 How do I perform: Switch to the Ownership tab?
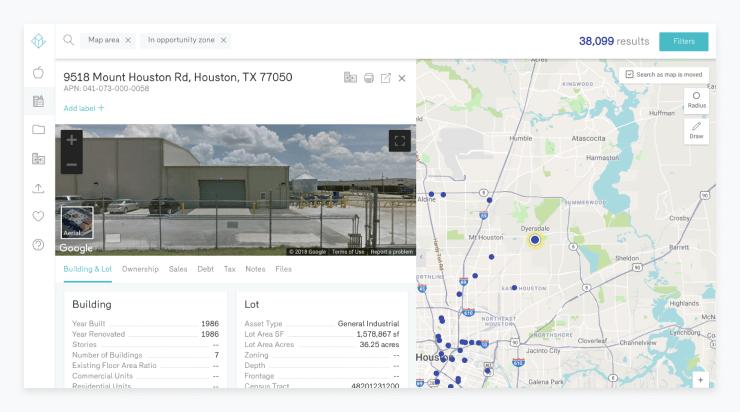point(140,269)
